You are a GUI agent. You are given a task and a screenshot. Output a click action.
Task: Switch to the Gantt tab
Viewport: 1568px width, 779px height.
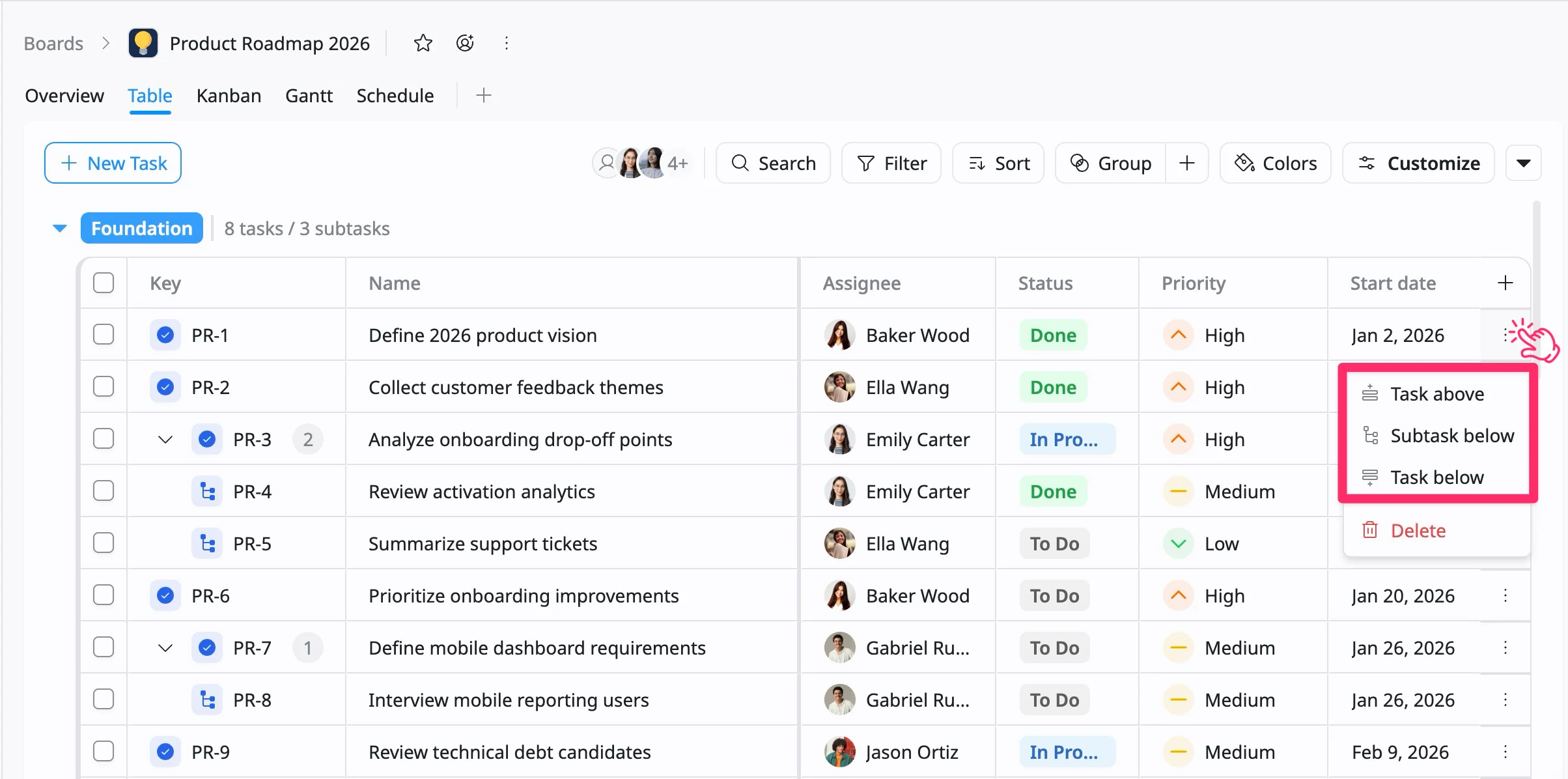pos(309,96)
